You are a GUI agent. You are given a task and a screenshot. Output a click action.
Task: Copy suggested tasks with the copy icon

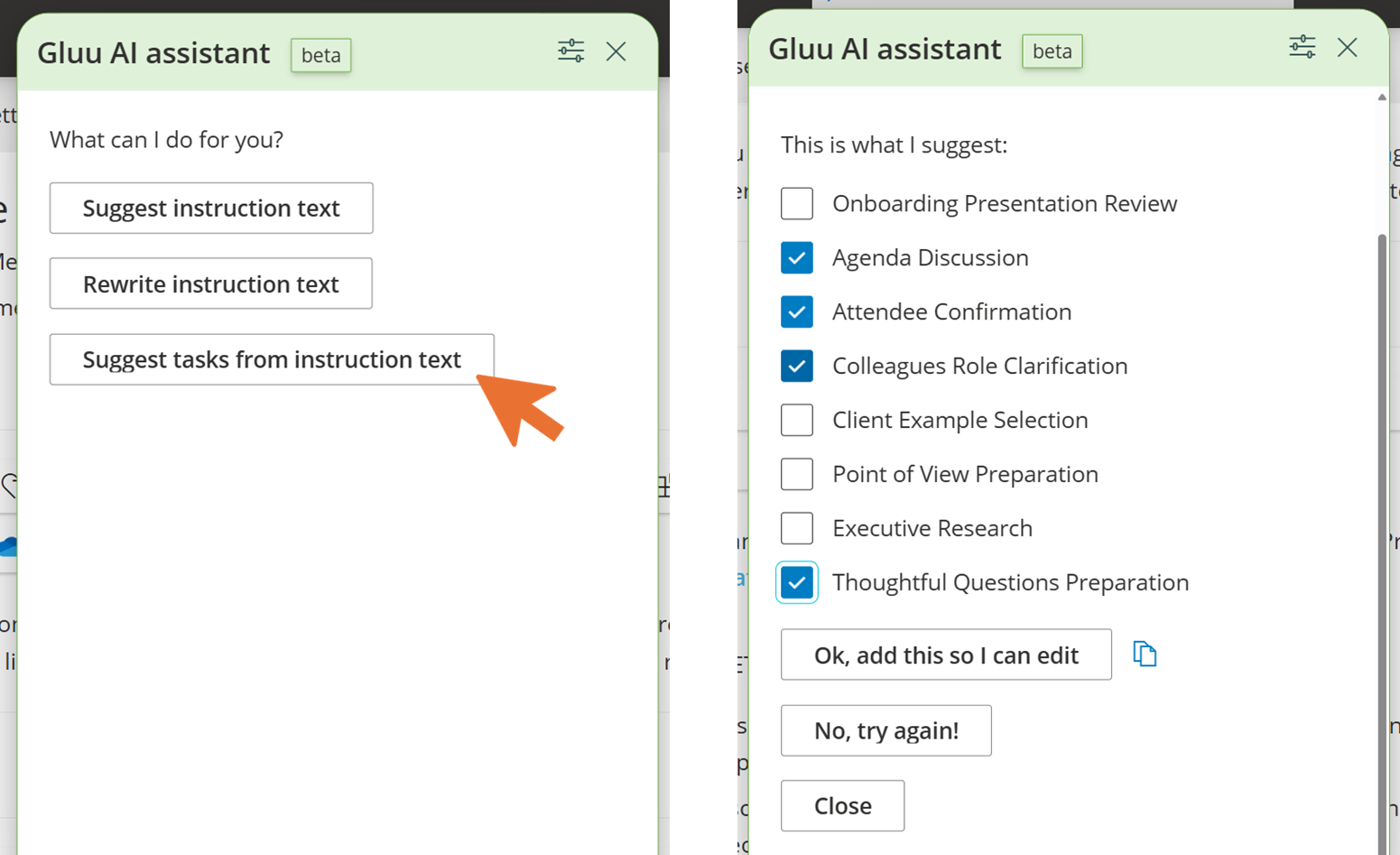click(1145, 654)
